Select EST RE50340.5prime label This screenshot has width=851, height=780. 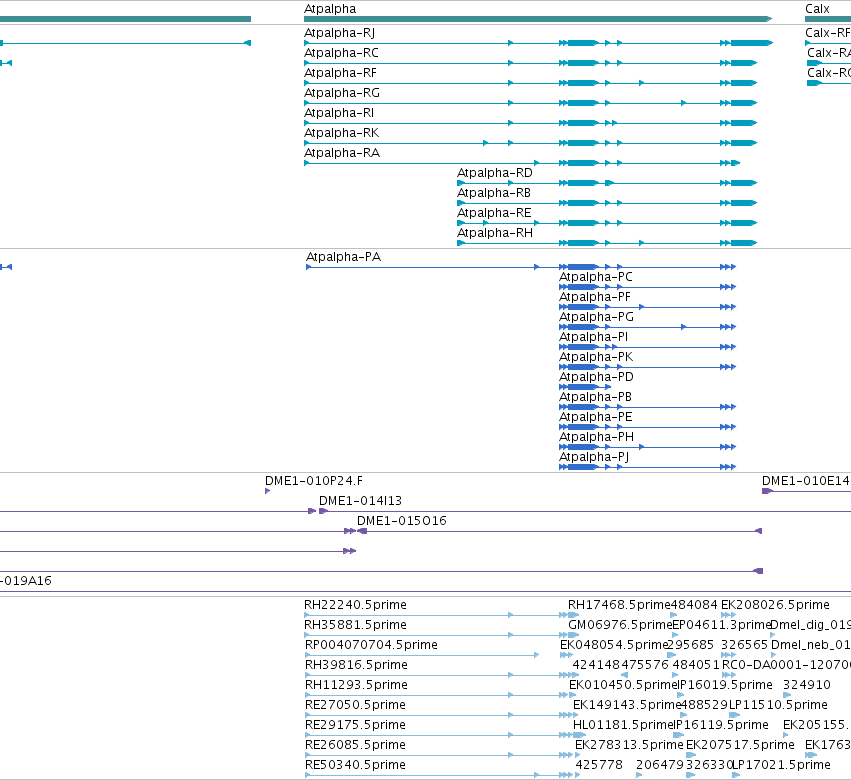point(355,765)
